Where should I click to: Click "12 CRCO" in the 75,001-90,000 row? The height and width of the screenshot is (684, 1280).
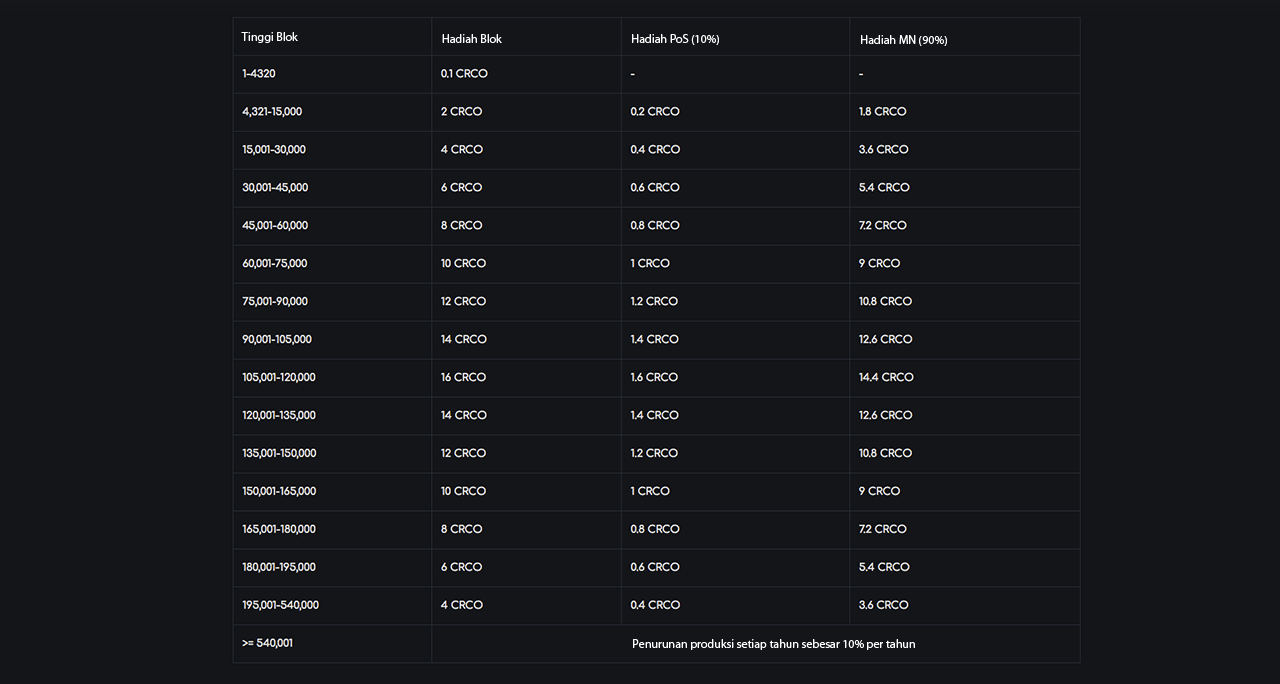coord(463,302)
